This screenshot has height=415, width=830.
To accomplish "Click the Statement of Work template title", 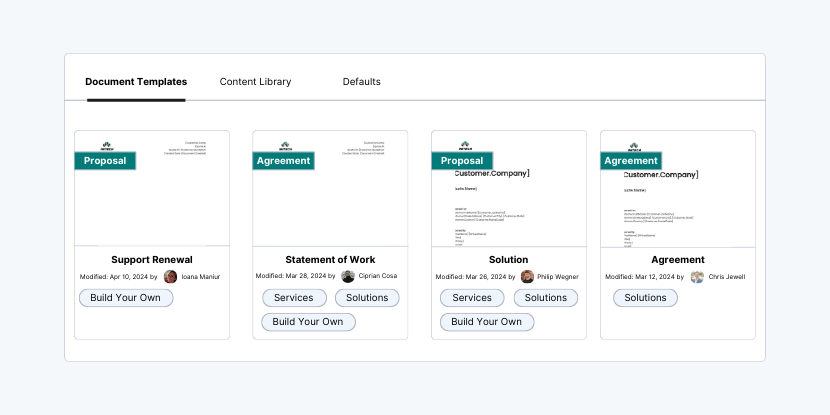I will (331, 260).
